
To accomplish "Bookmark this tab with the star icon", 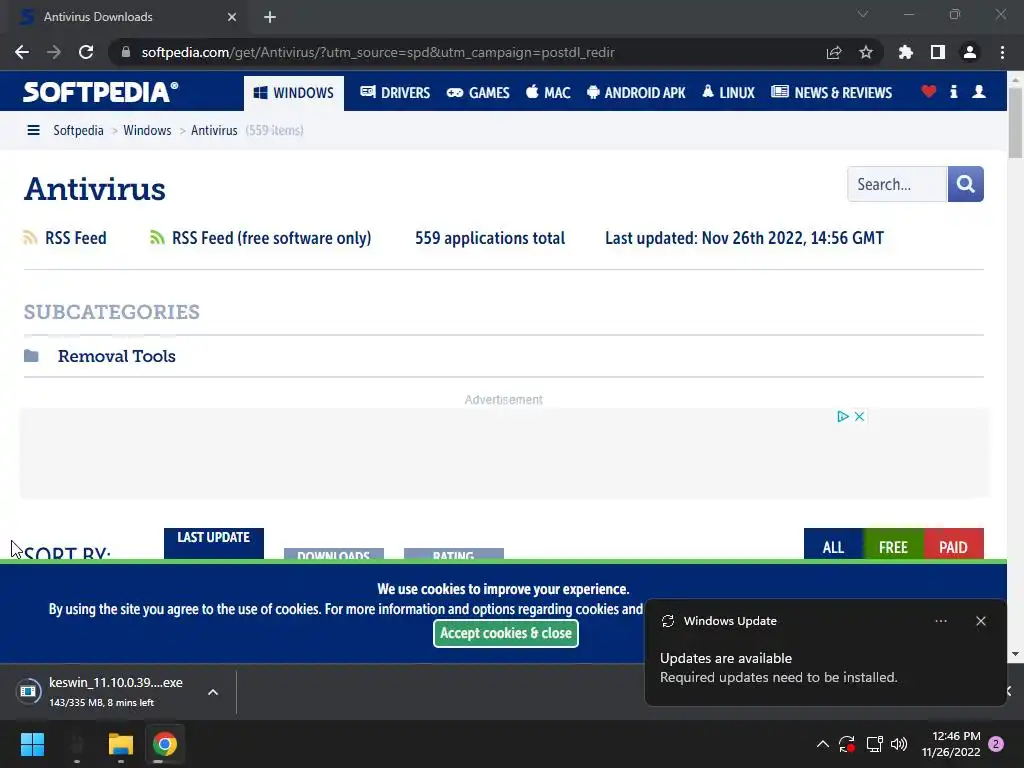I will (x=866, y=52).
